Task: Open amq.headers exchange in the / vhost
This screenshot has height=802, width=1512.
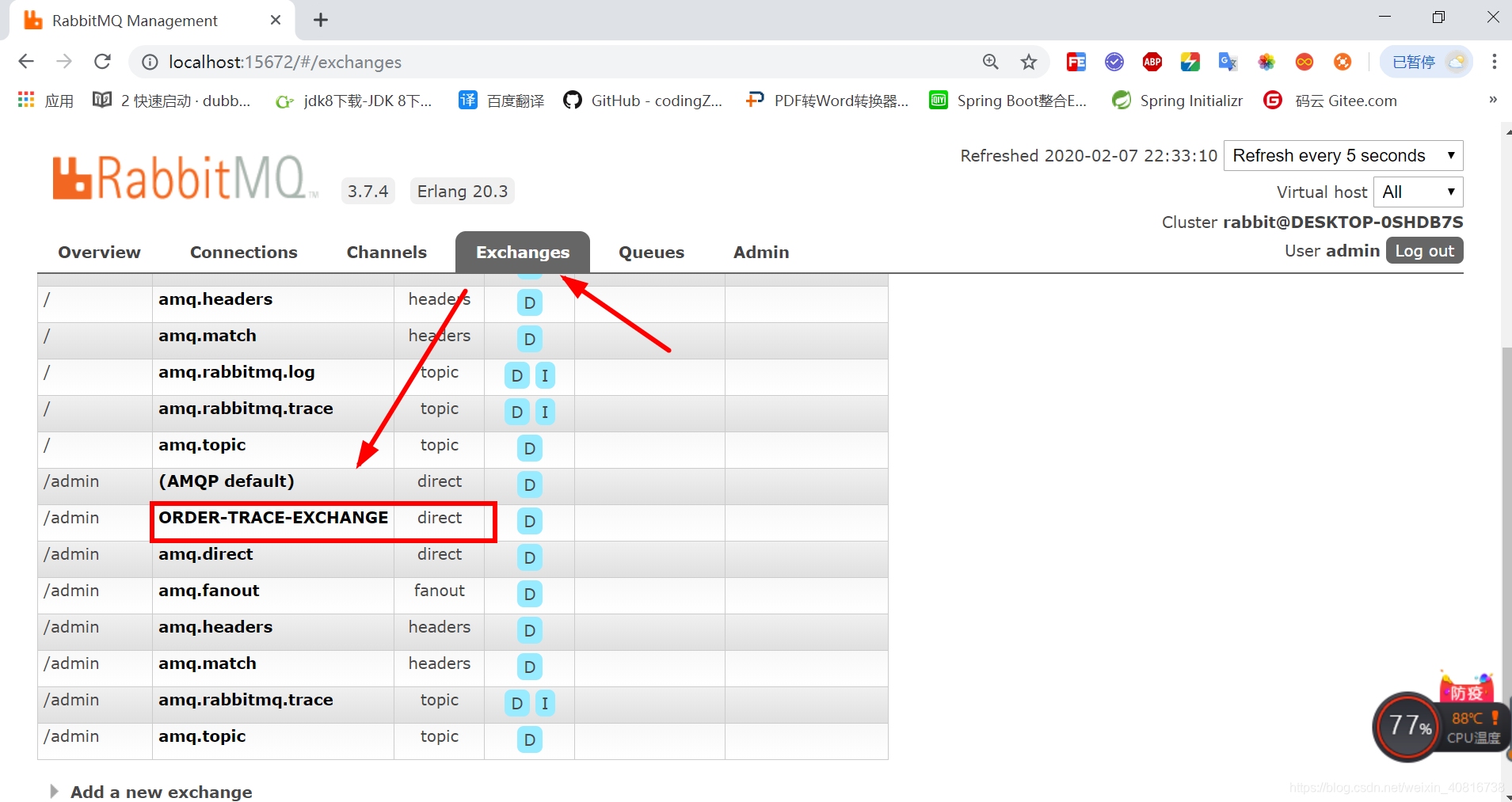Action: pyautogui.click(x=215, y=299)
